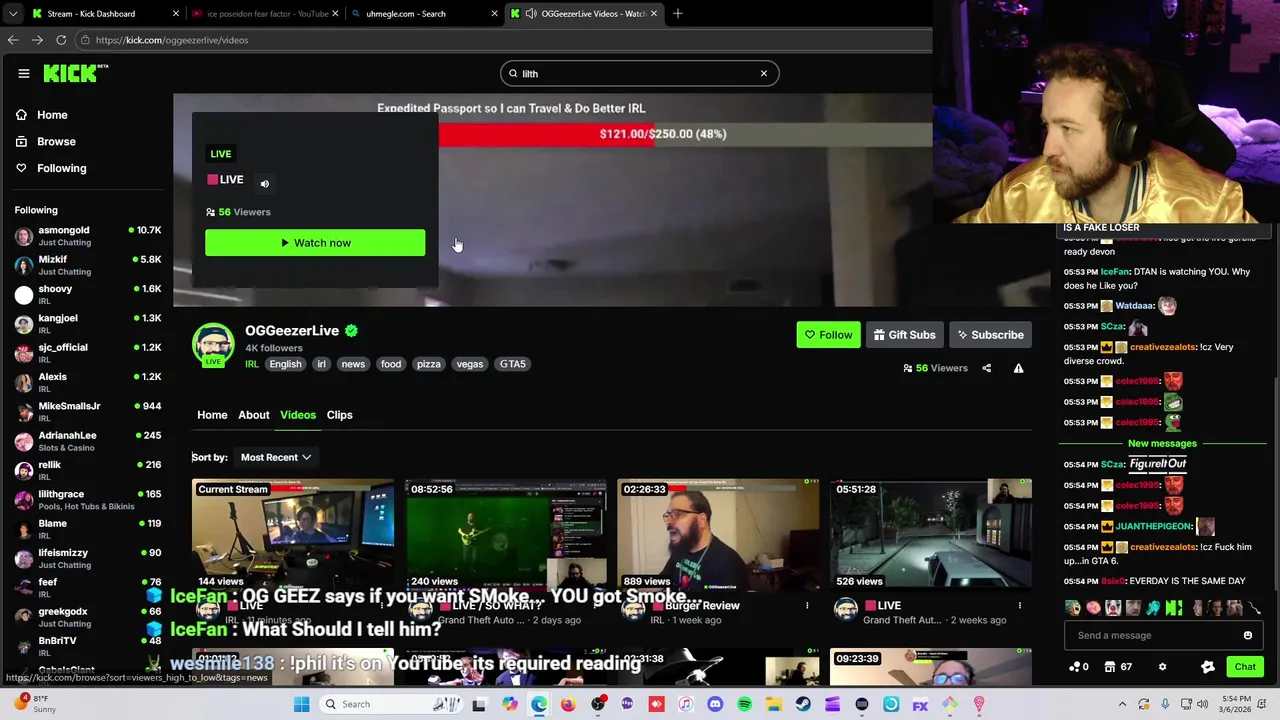Switch to the About tab
Image resolution: width=1280 pixels, height=720 pixels.
pos(254,415)
